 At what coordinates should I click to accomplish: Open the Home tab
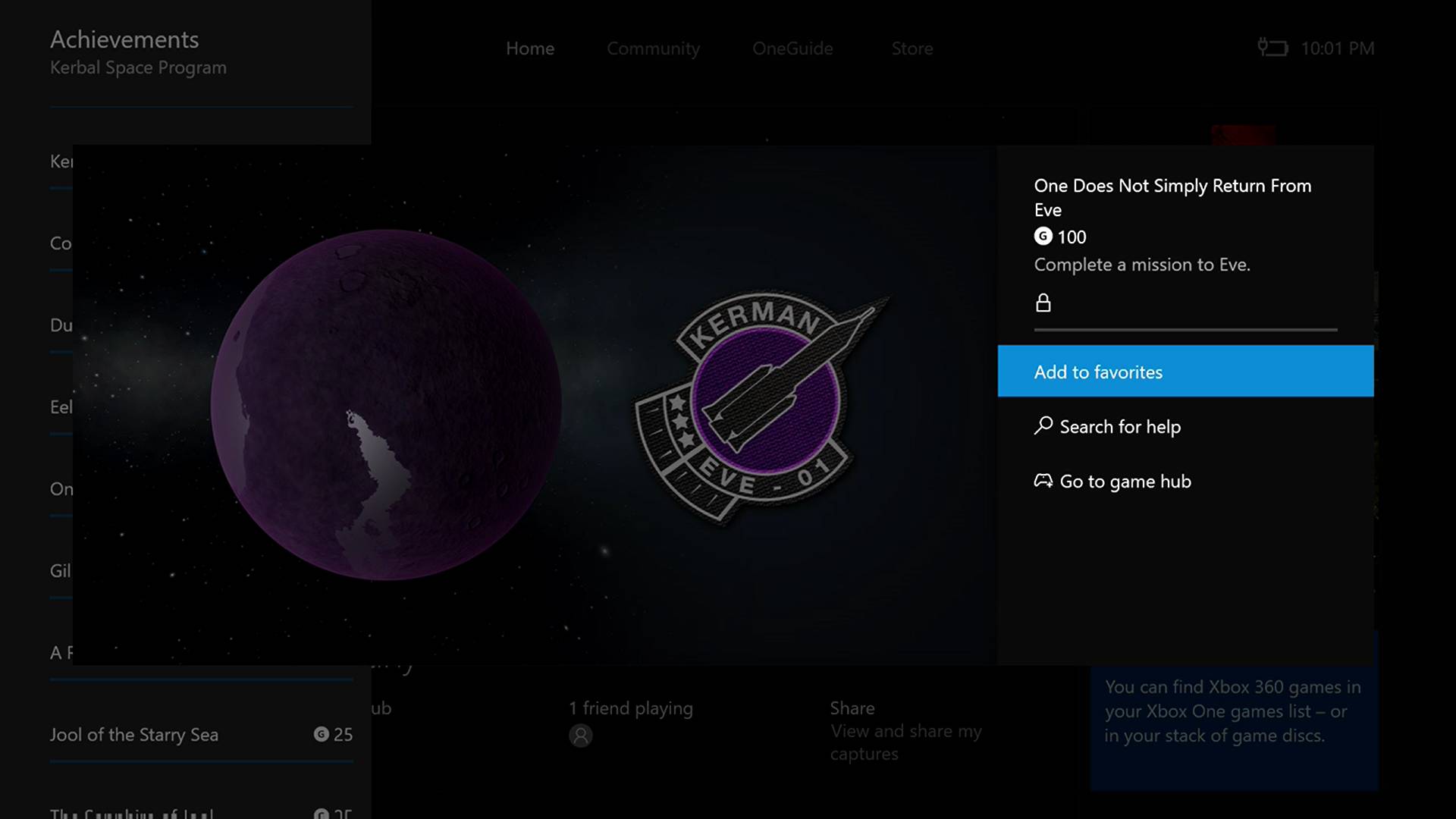(x=530, y=49)
